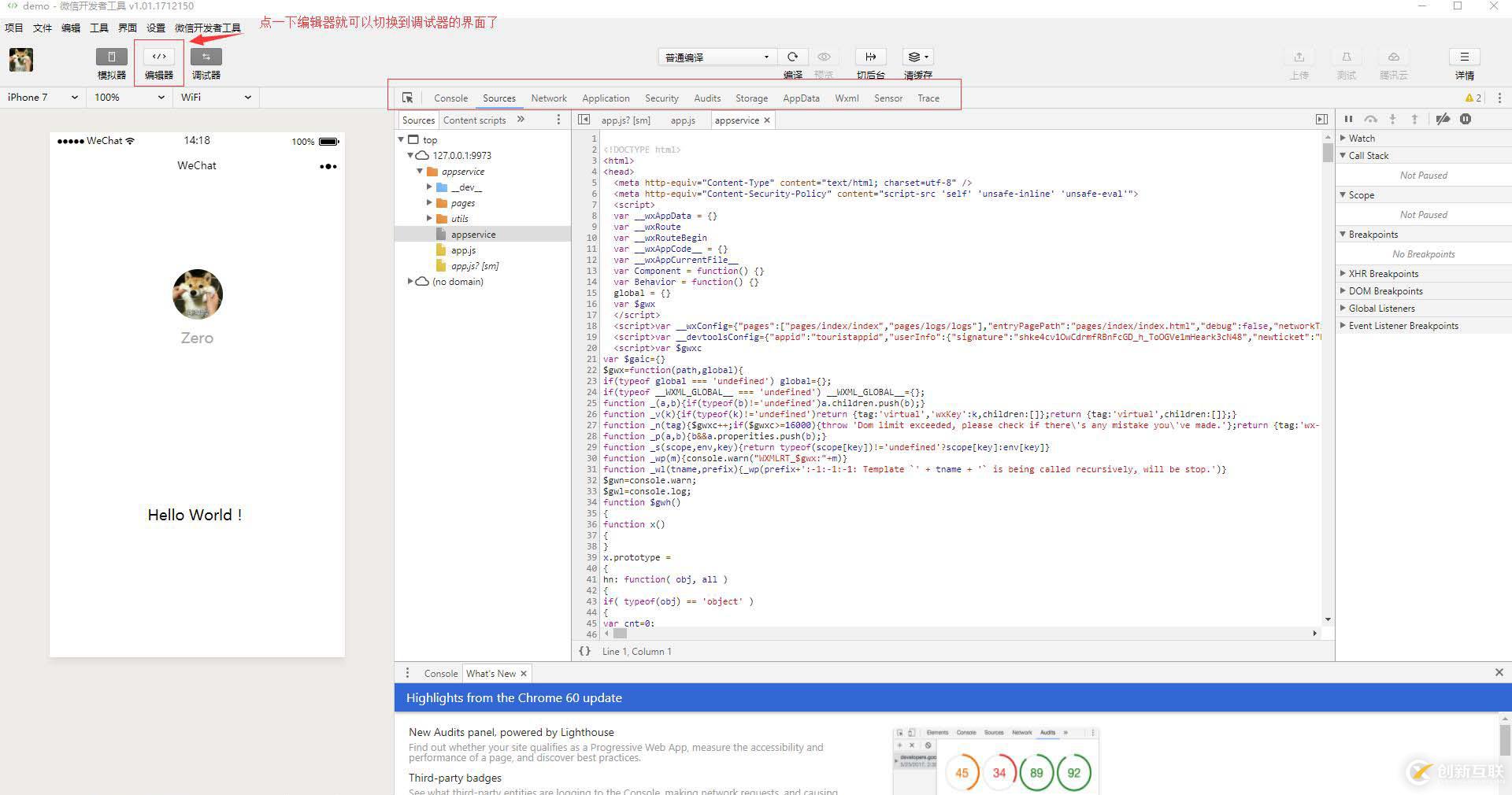This screenshot has height=795, width=1512.
Task: Expand the (no domain) tree node
Action: (410, 281)
